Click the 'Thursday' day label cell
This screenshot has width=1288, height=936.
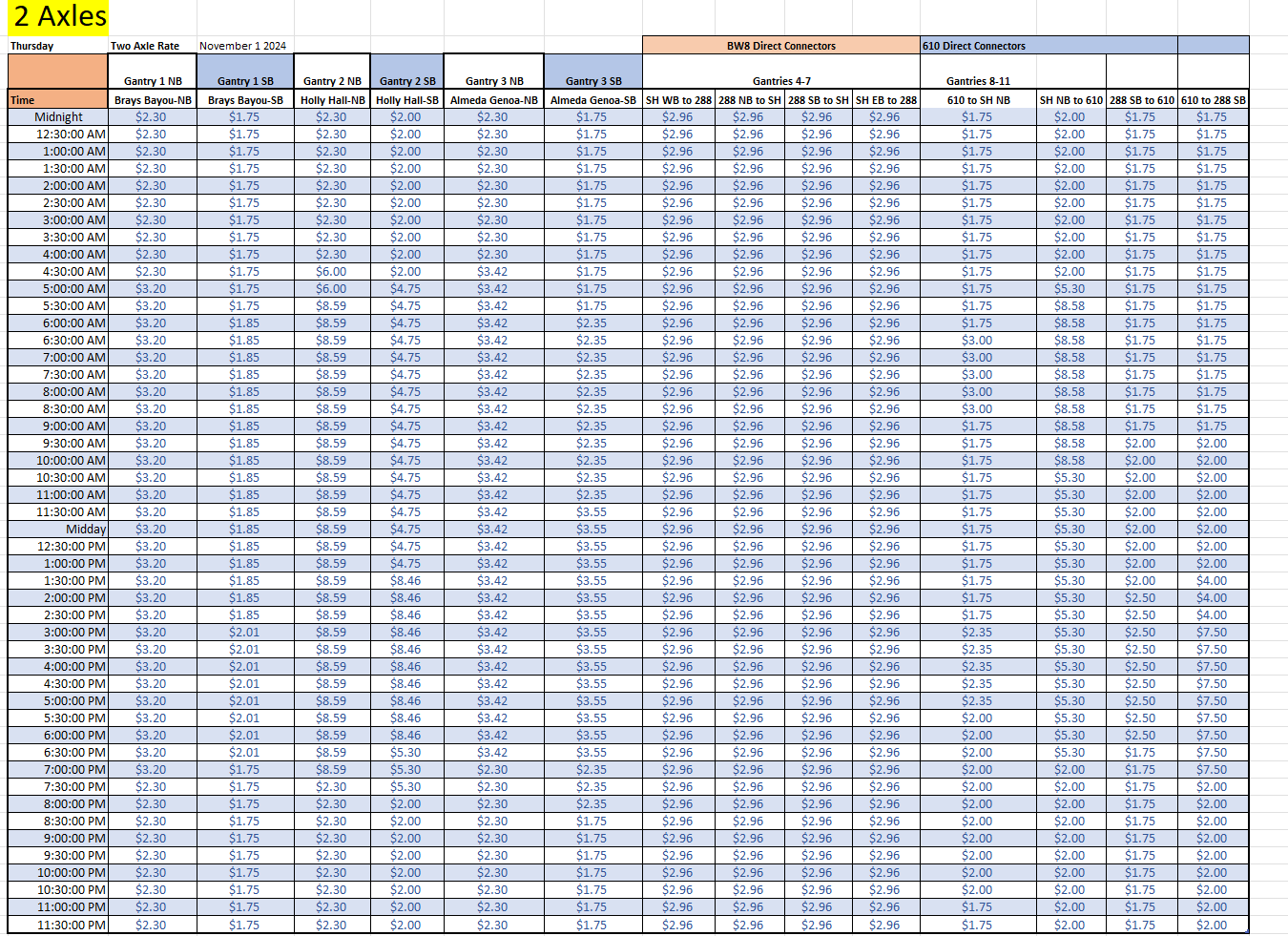coord(58,46)
